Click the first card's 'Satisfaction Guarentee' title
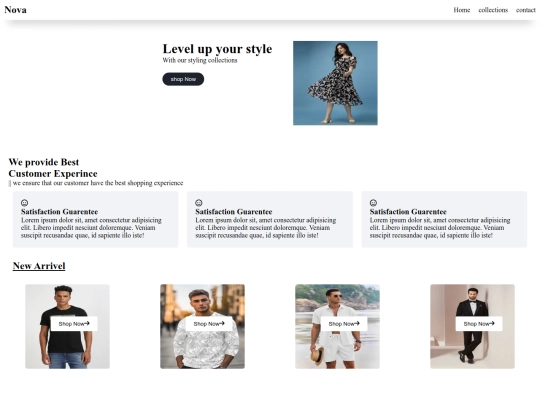The image size is (540, 405). click(60, 212)
